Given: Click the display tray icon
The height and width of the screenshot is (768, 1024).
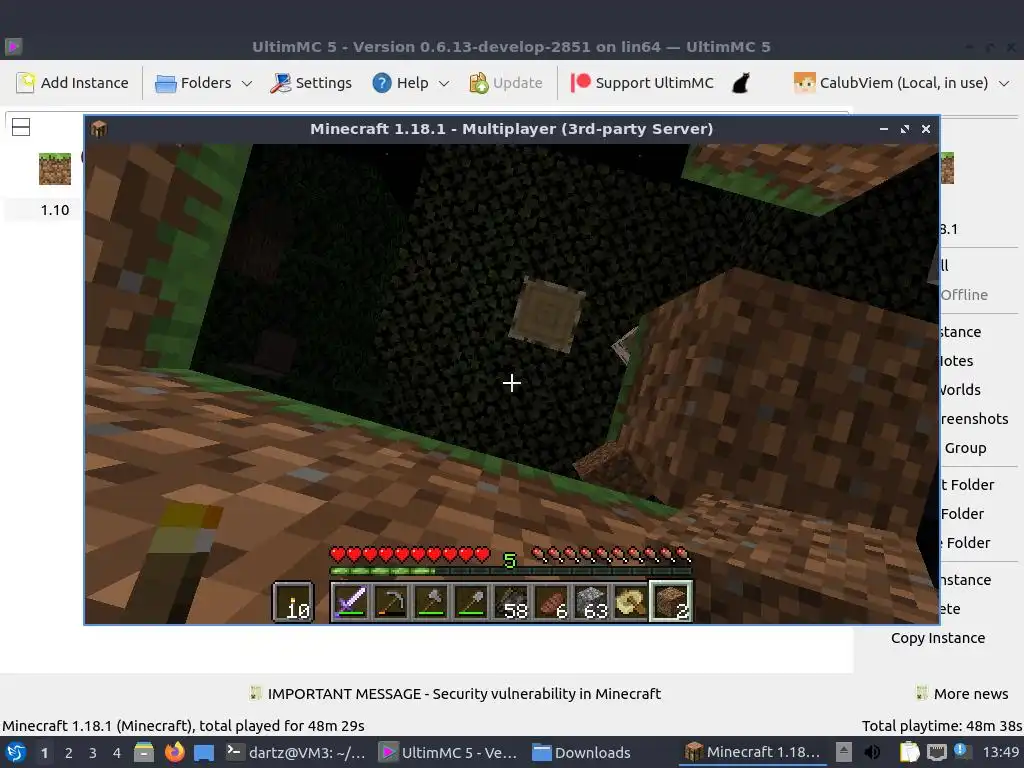Looking at the screenshot, I should tap(936, 752).
